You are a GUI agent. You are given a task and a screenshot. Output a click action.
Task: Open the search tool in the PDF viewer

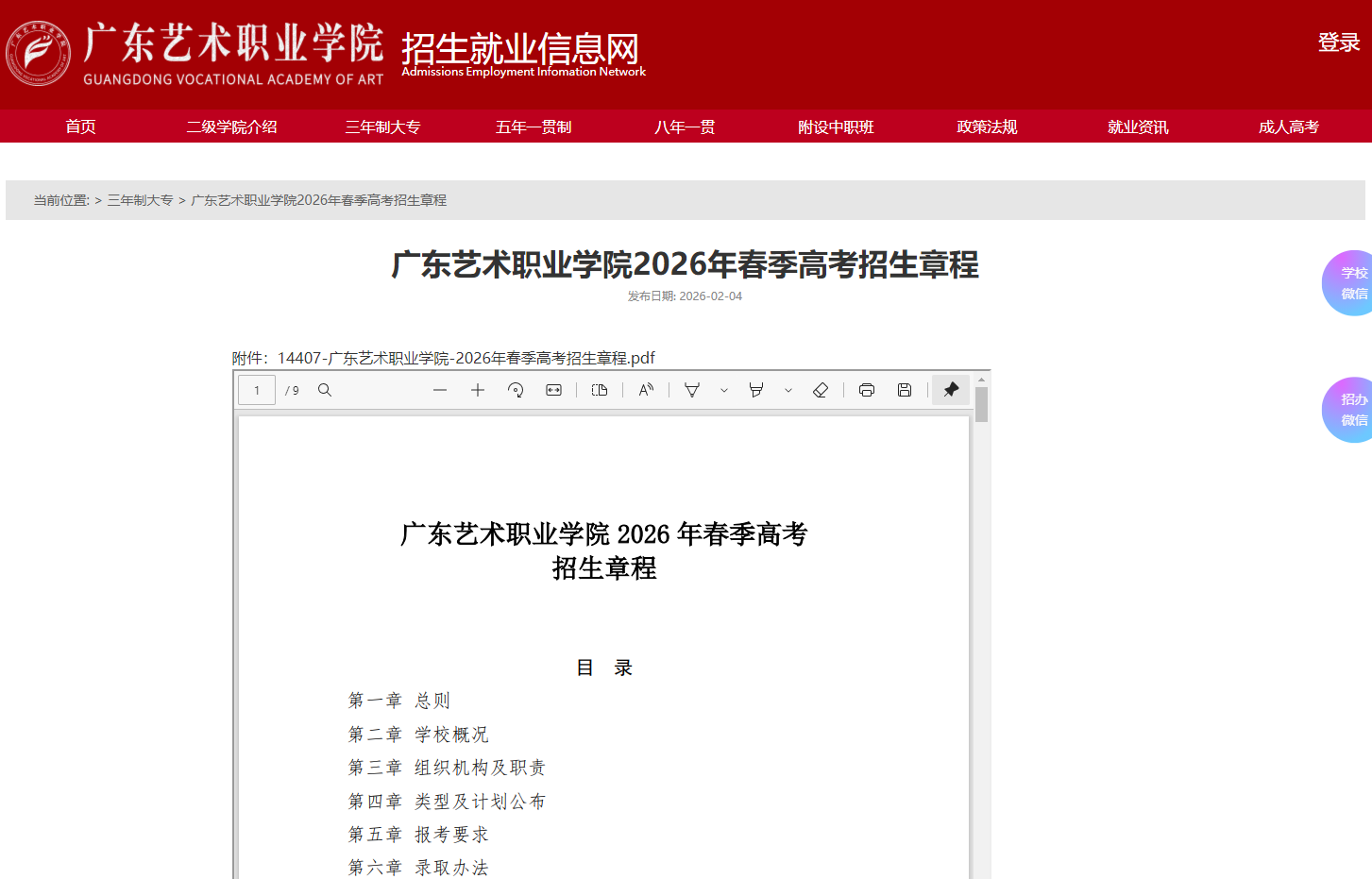pyautogui.click(x=325, y=389)
